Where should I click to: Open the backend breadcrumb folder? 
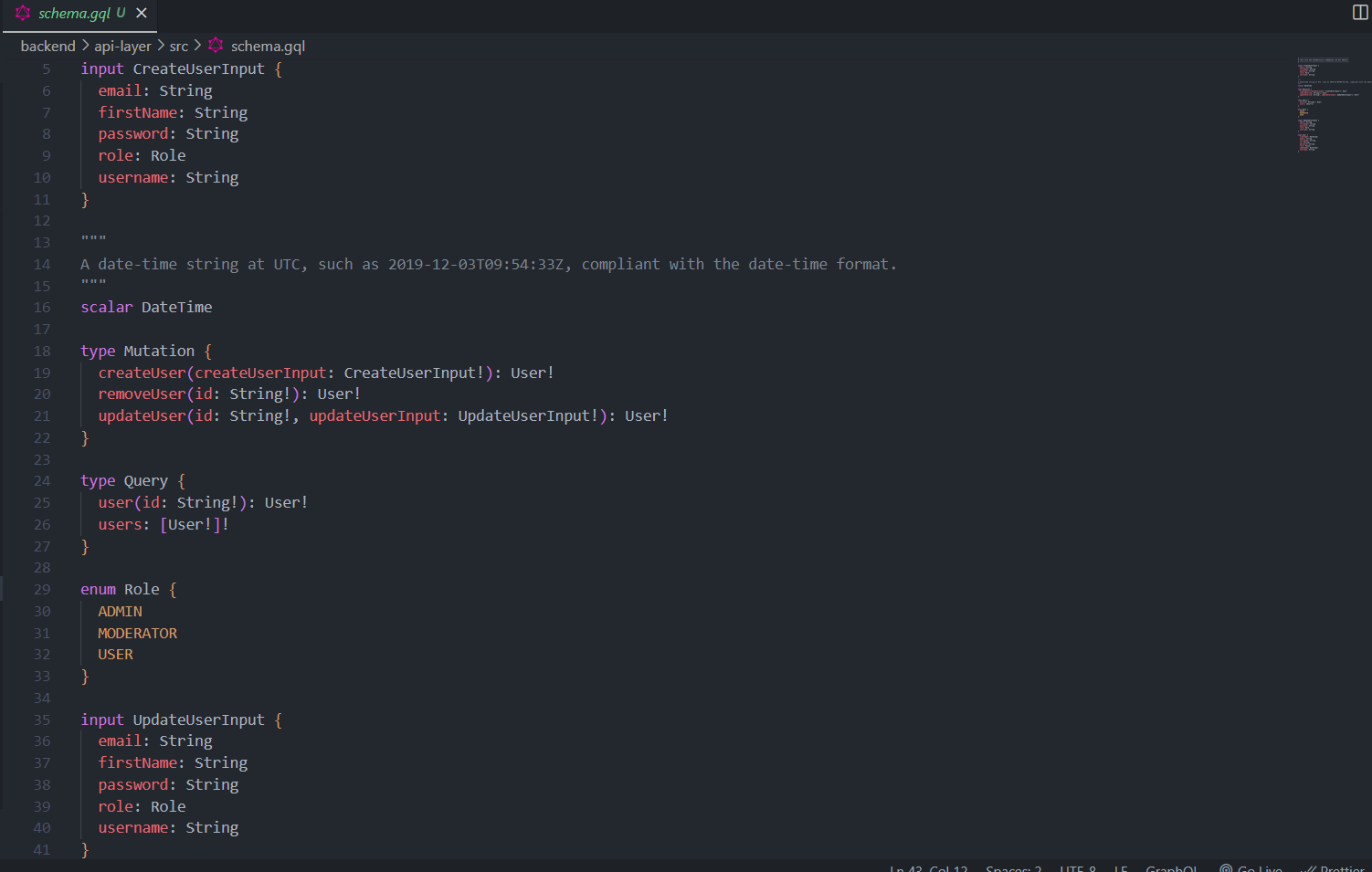click(47, 46)
